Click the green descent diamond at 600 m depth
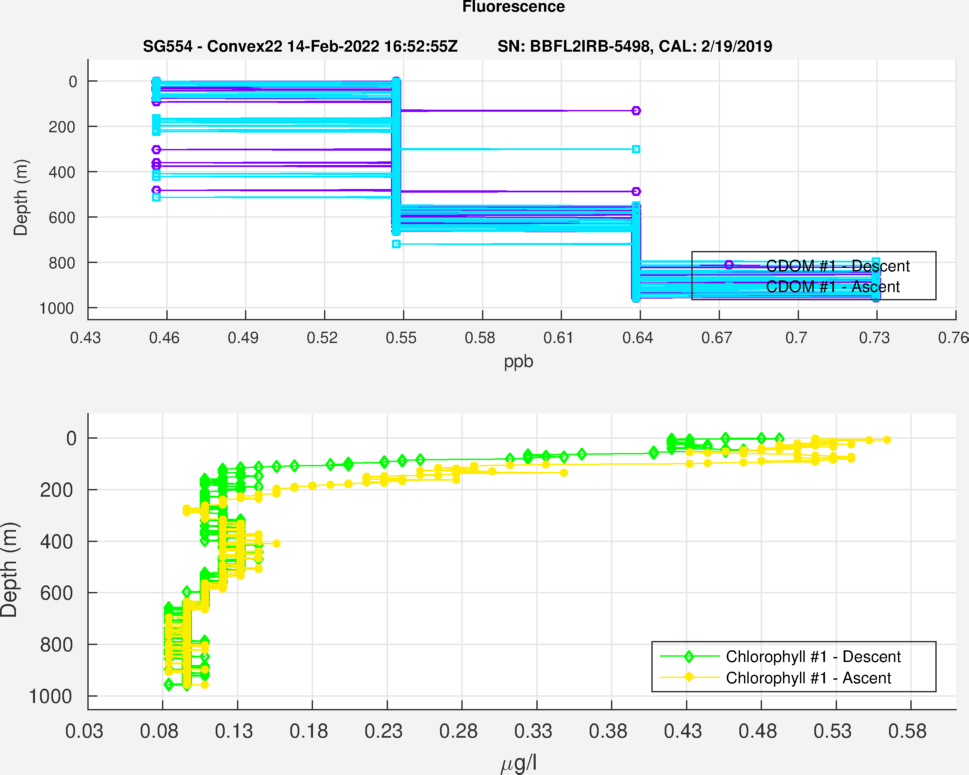Viewport: 969px width, 775px height. (x=187, y=592)
